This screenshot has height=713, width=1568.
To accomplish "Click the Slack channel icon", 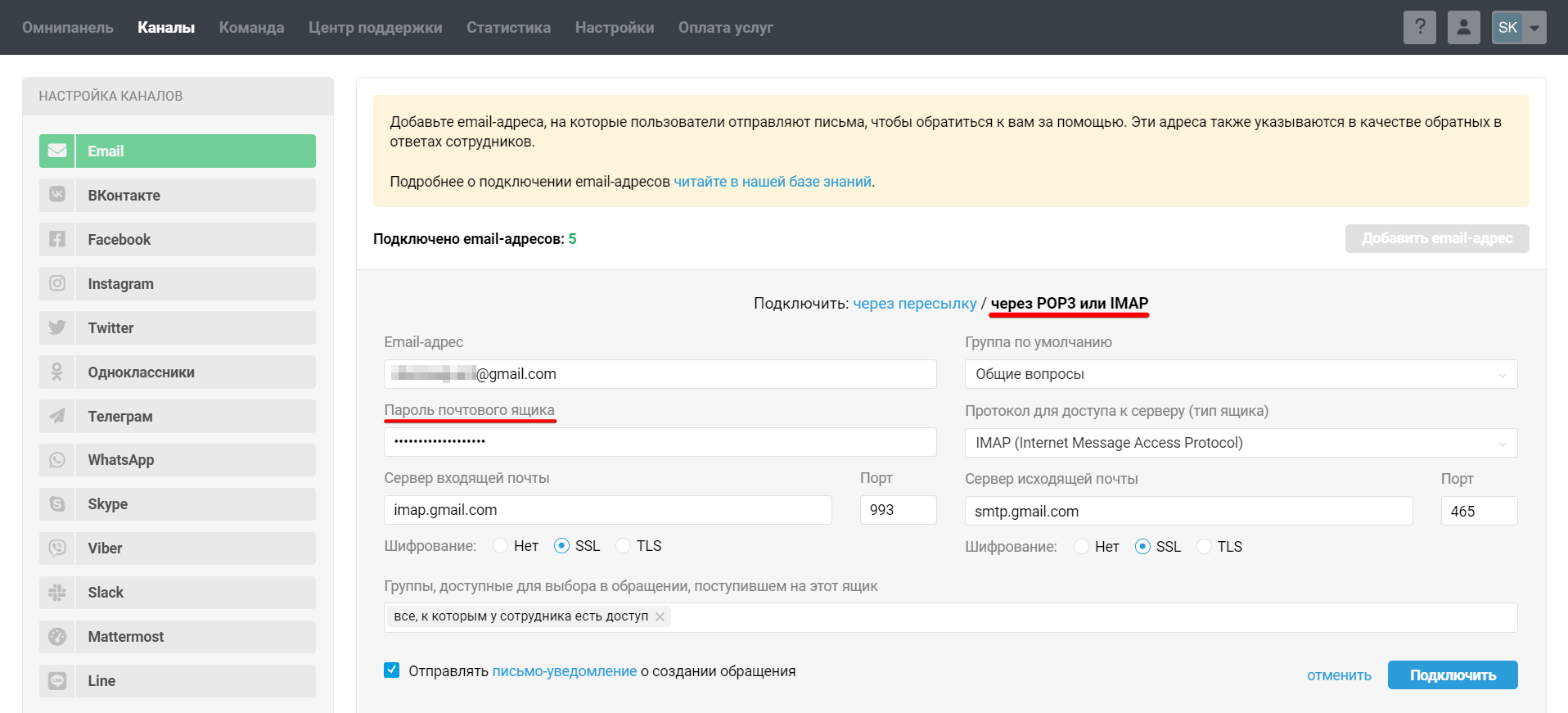I will (x=57, y=593).
